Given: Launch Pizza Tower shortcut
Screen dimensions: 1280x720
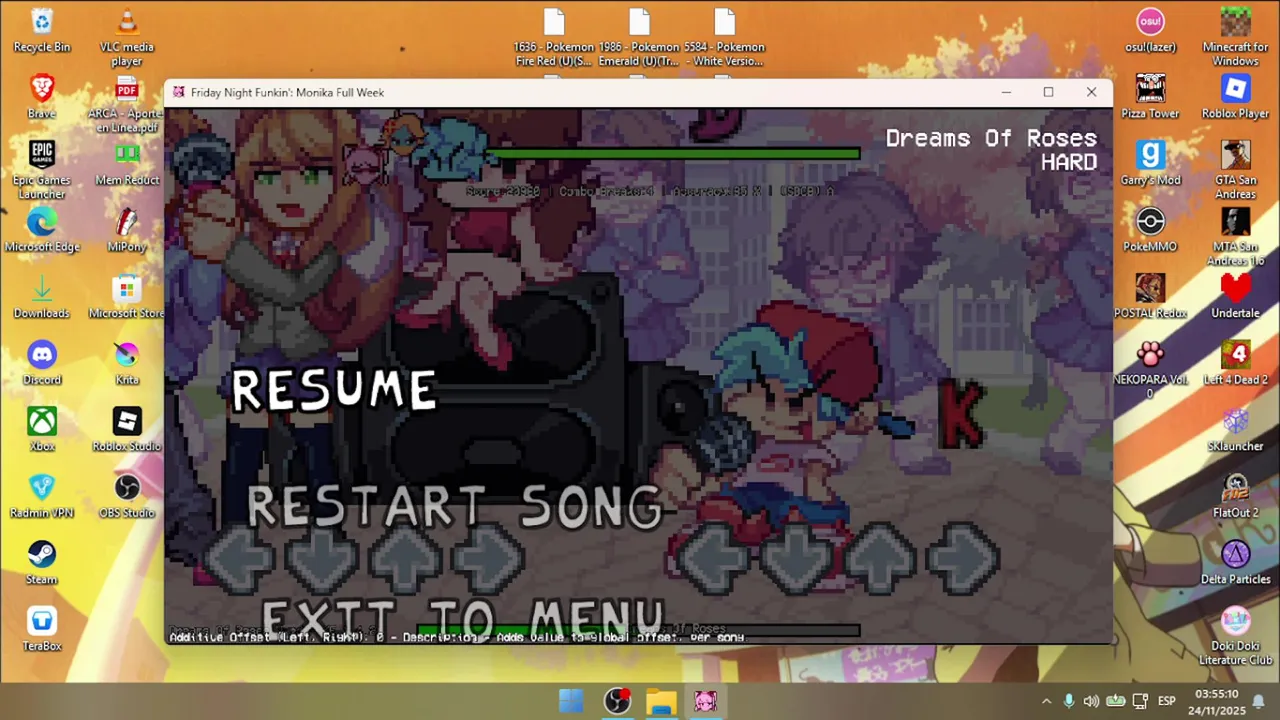Looking at the screenshot, I should pyautogui.click(x=1150, y=96).
